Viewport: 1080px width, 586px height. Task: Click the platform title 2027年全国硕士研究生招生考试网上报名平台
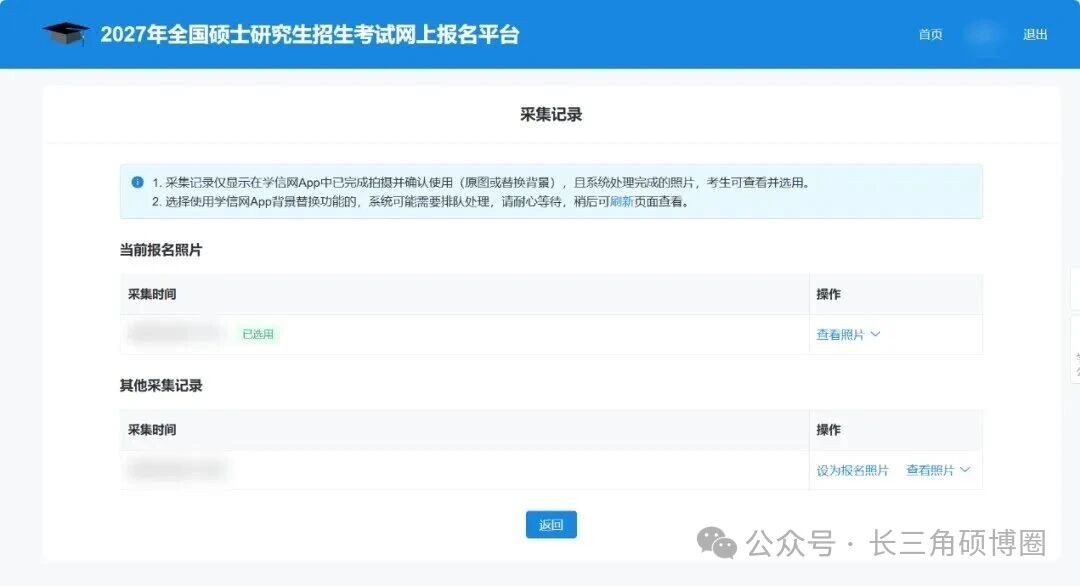[310, 34]
